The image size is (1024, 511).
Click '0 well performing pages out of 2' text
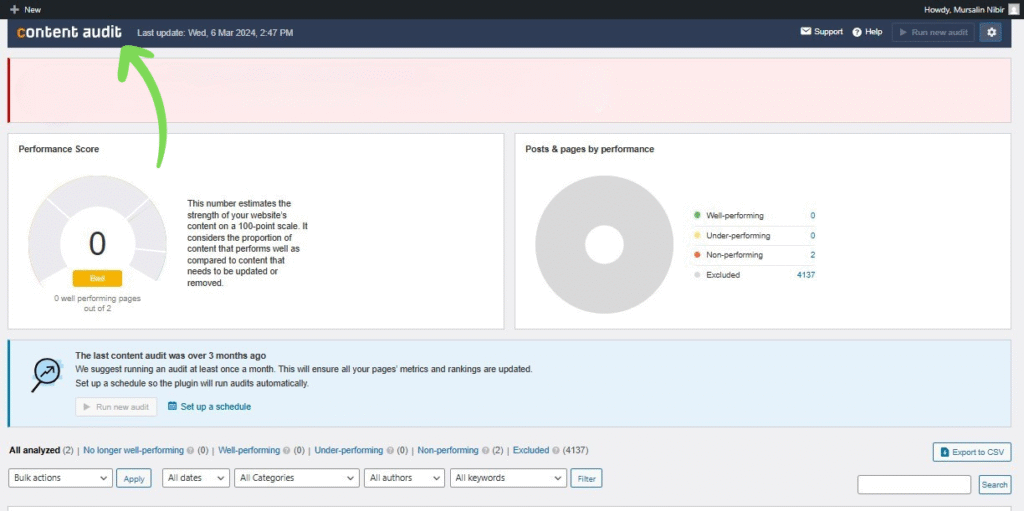pos(97,303)
